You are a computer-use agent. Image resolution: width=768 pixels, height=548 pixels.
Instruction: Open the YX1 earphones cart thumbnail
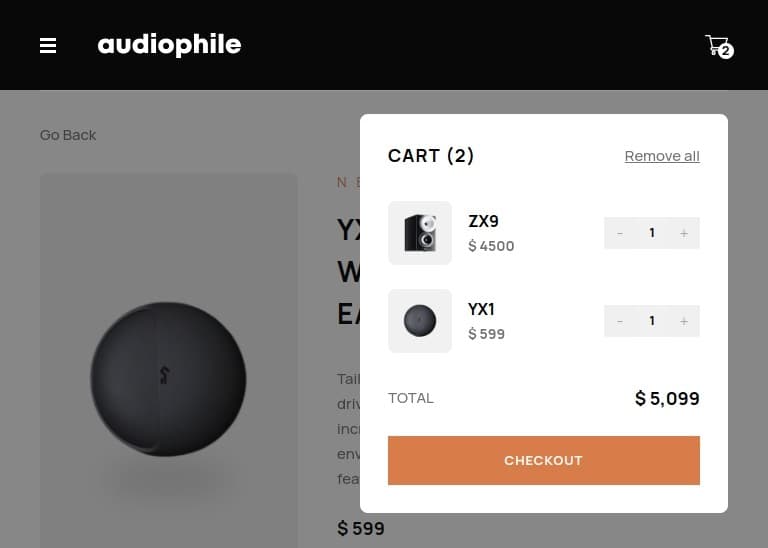click(420, 321)
